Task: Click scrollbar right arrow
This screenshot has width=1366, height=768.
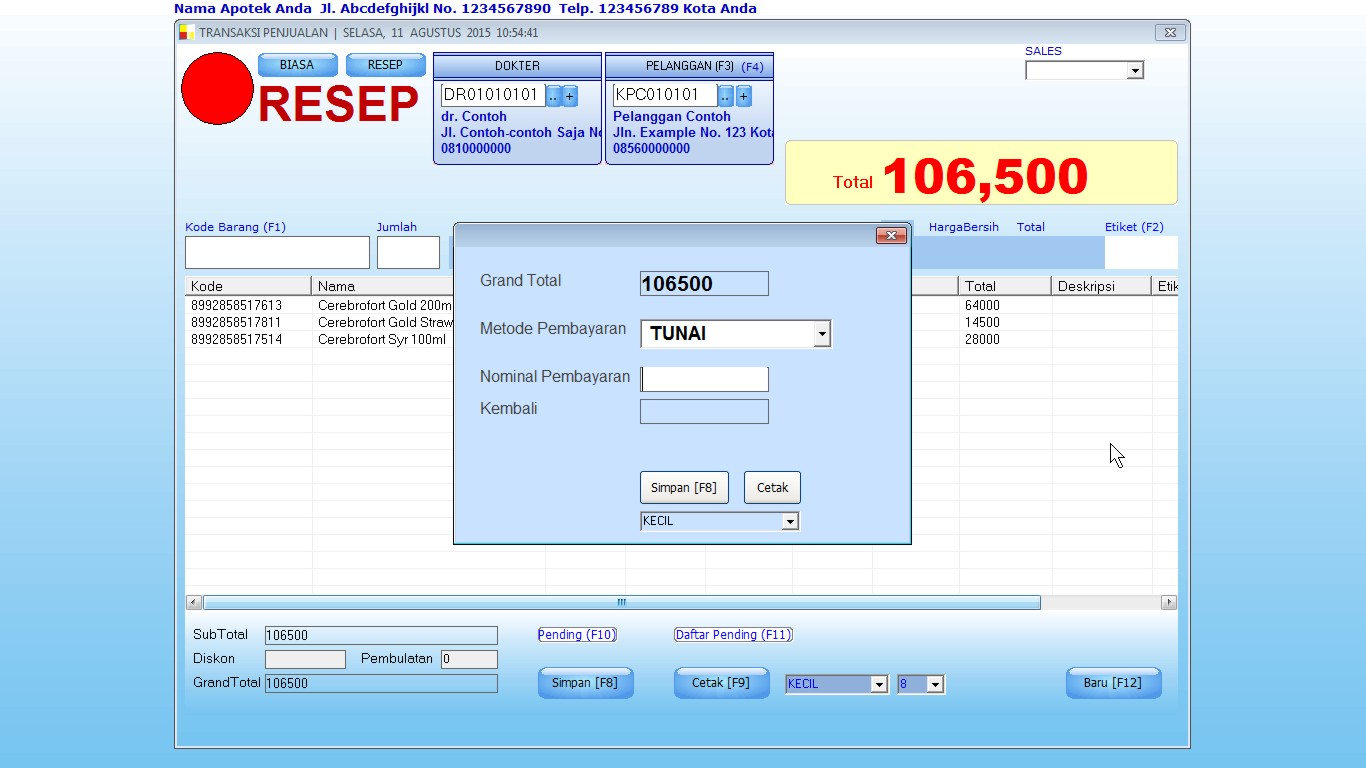Action: 1169,603
